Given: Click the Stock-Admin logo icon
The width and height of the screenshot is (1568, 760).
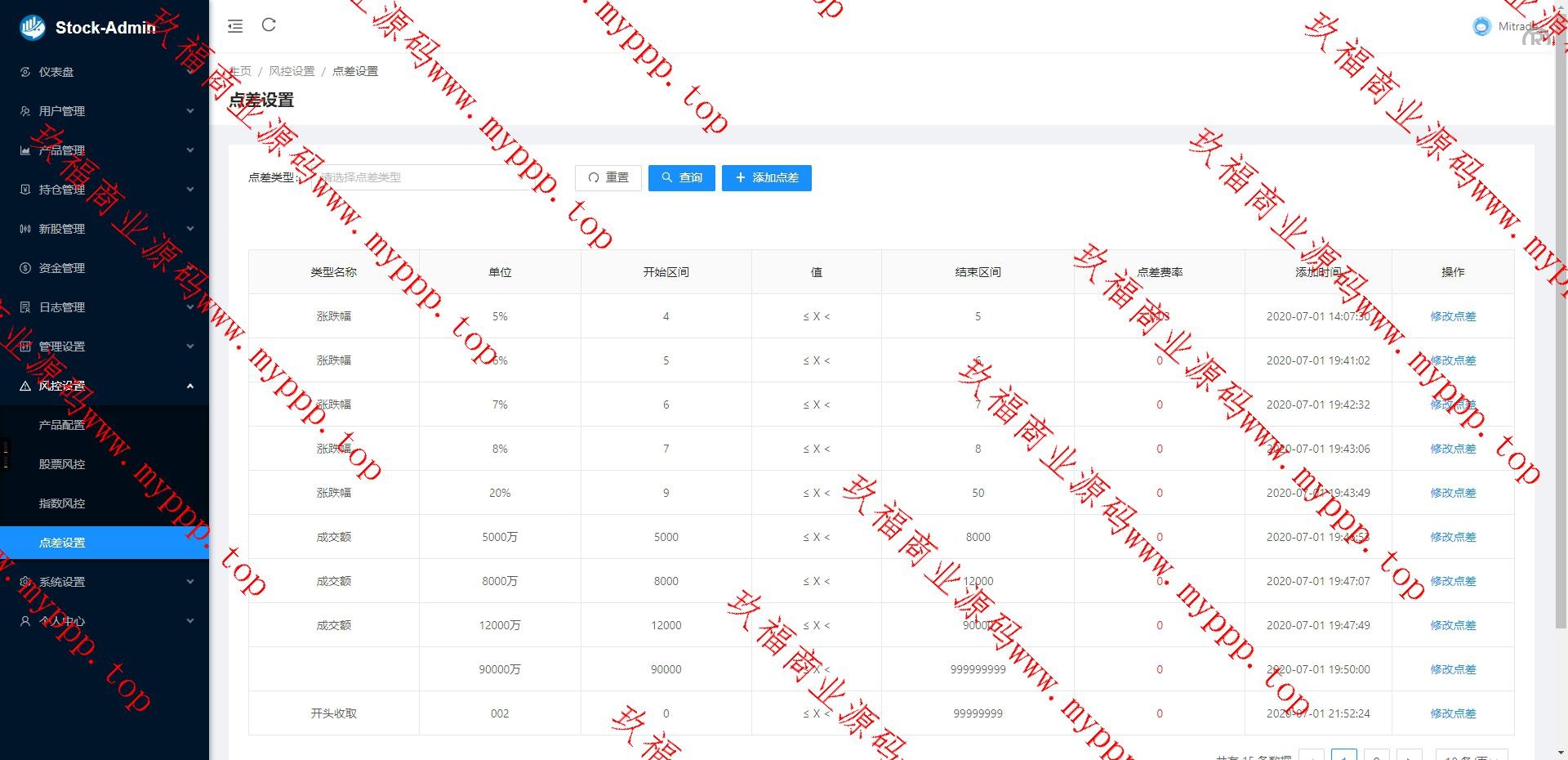Looking at the screenshot, I should [x=33, y=28].
